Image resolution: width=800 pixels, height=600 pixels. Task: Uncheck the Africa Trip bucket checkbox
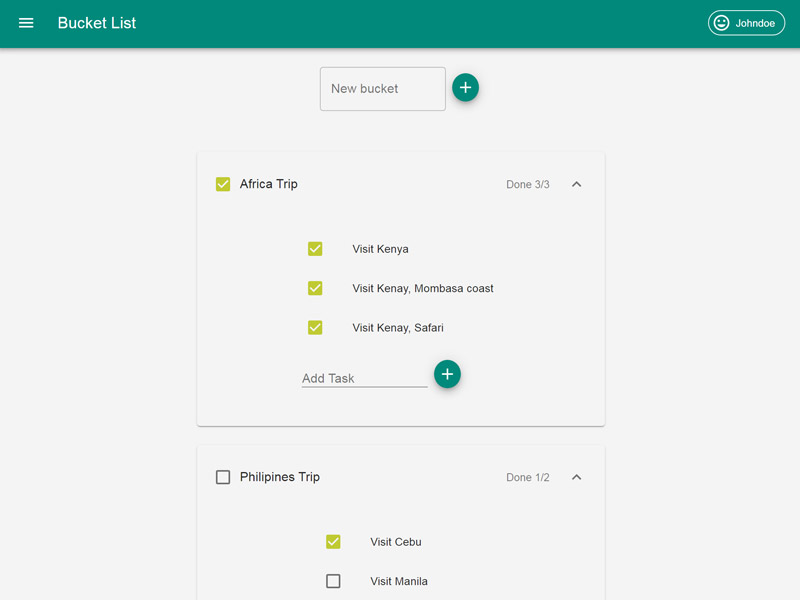point(223,184)
